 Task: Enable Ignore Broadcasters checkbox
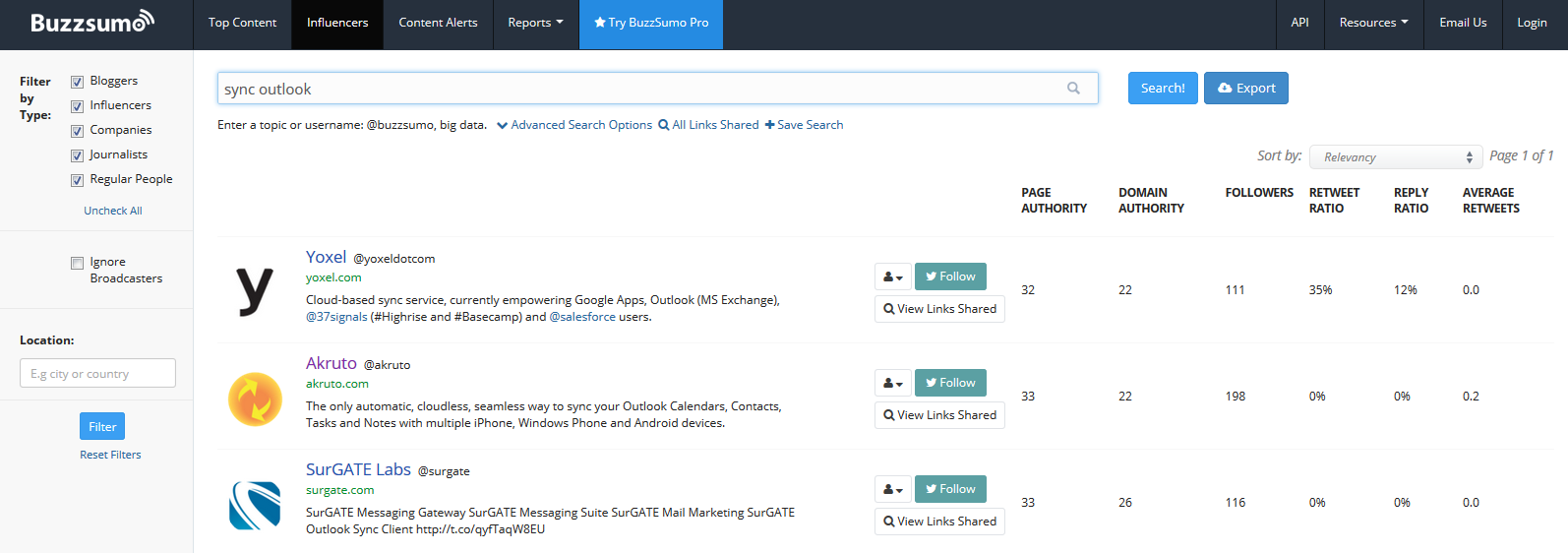77,263
